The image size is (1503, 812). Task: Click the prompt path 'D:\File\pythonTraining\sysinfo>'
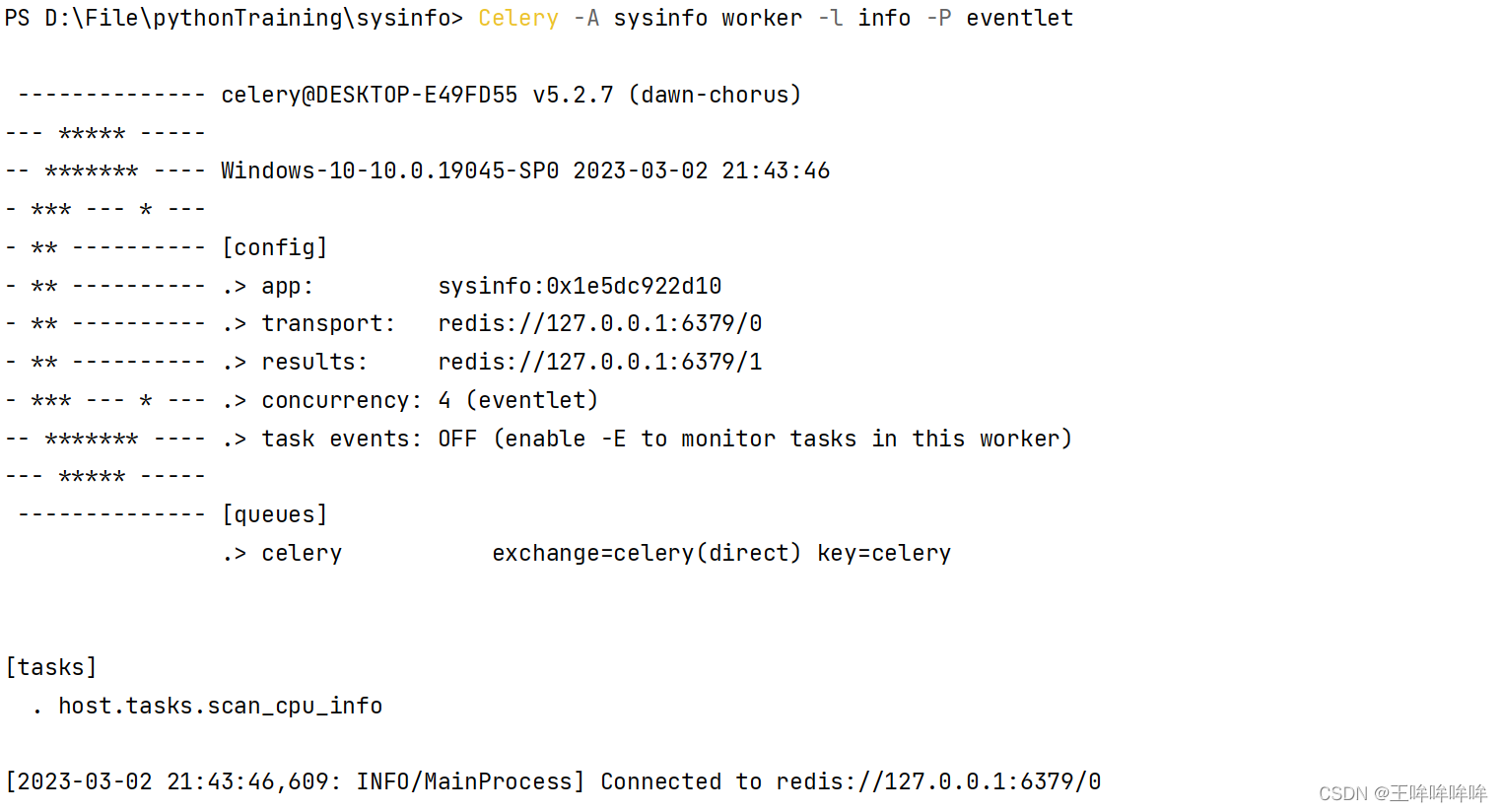point(253,19)
